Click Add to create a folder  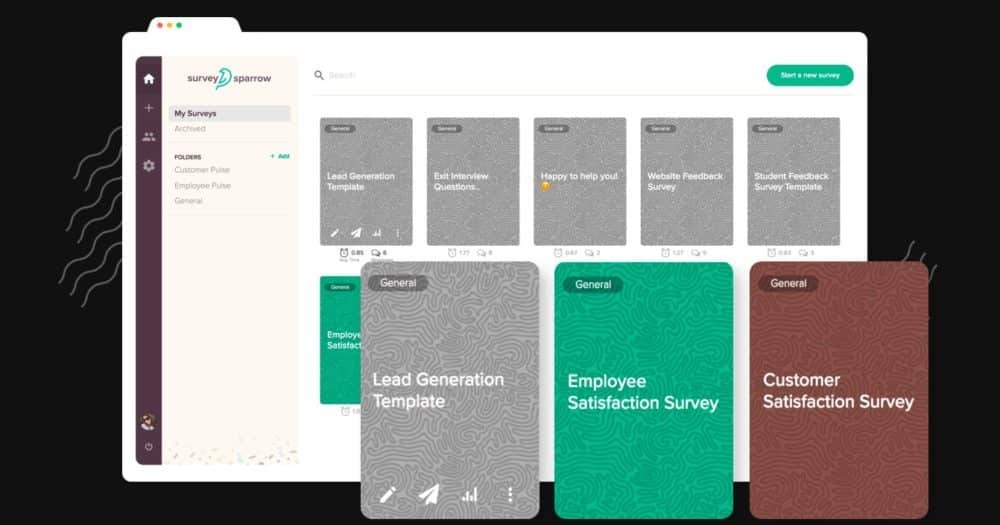point(281,156)
